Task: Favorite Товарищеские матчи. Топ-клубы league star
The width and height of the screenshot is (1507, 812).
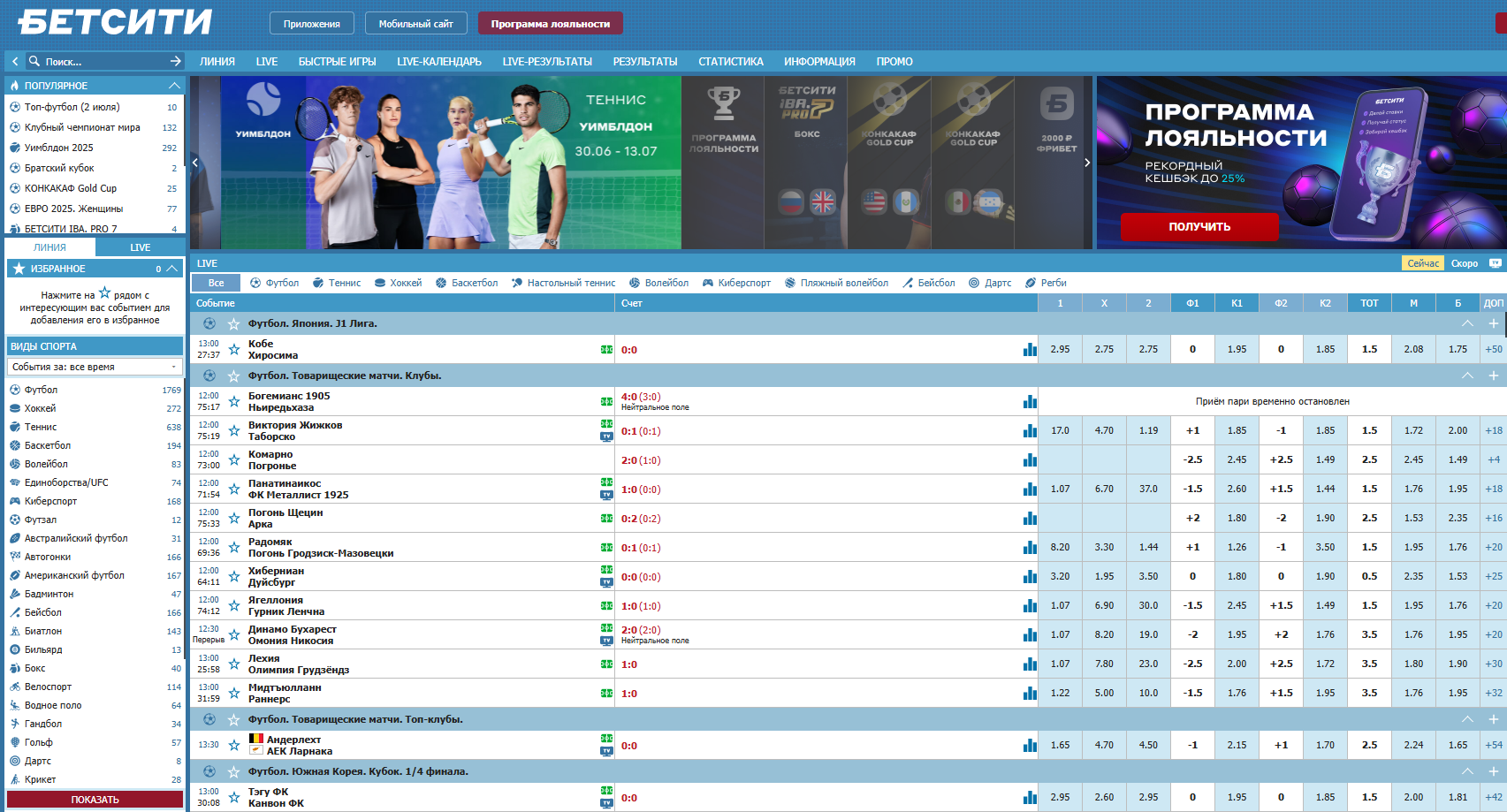Action: coord(234,719)
